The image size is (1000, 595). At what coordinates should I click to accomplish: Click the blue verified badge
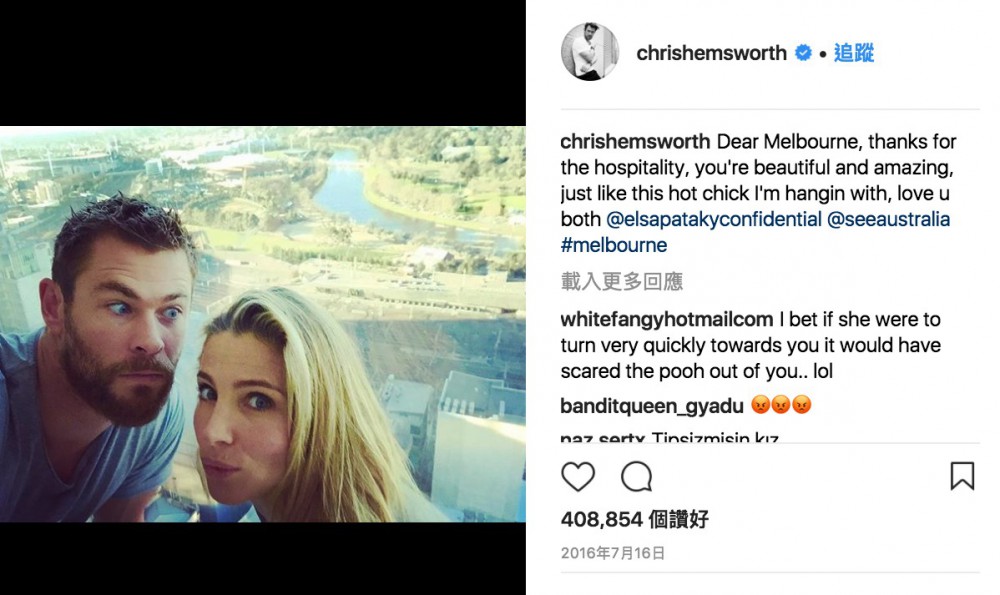click(x=803, y=53)
